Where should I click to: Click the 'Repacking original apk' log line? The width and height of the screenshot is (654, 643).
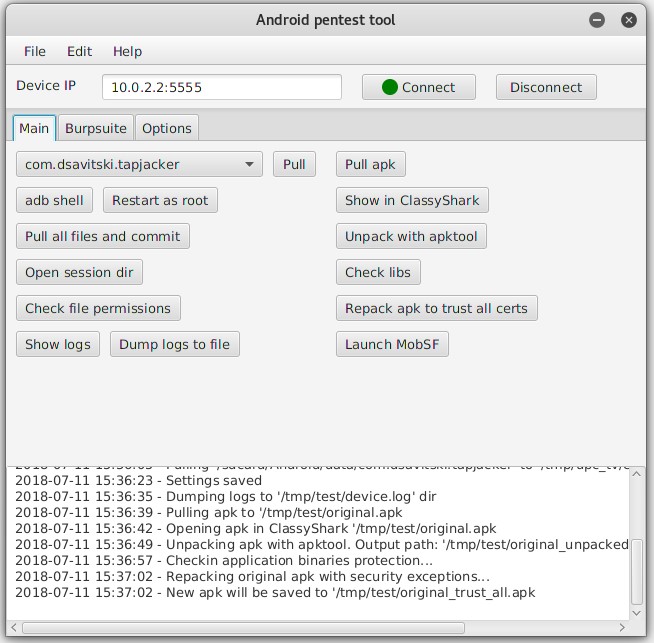pos(252,576)
